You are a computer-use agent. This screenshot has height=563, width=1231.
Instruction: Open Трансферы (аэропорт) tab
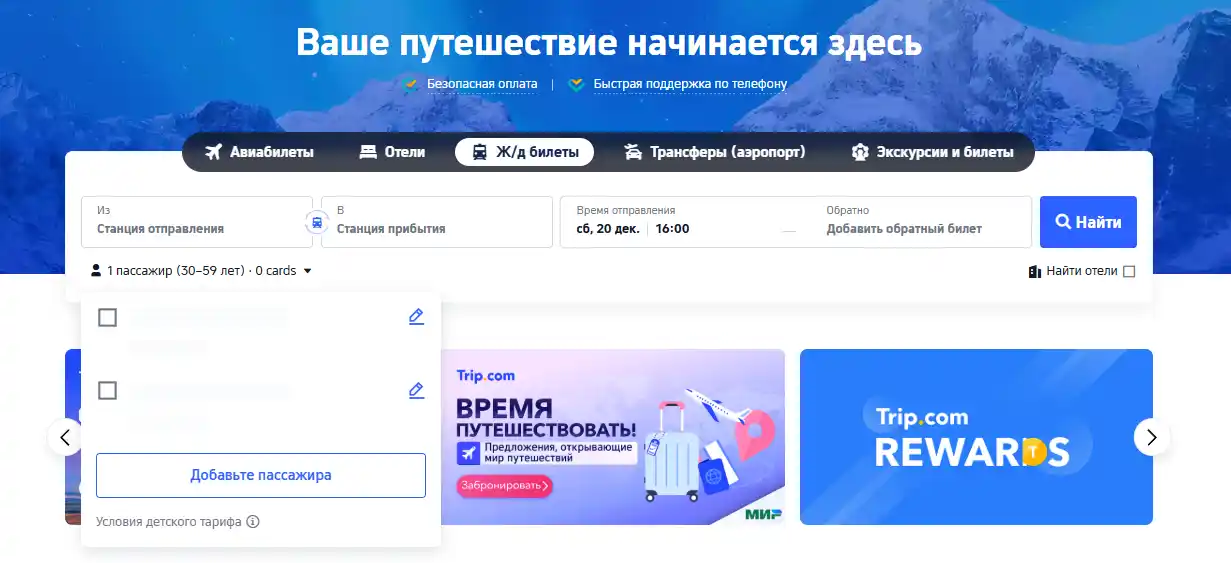tap(714, 152)
